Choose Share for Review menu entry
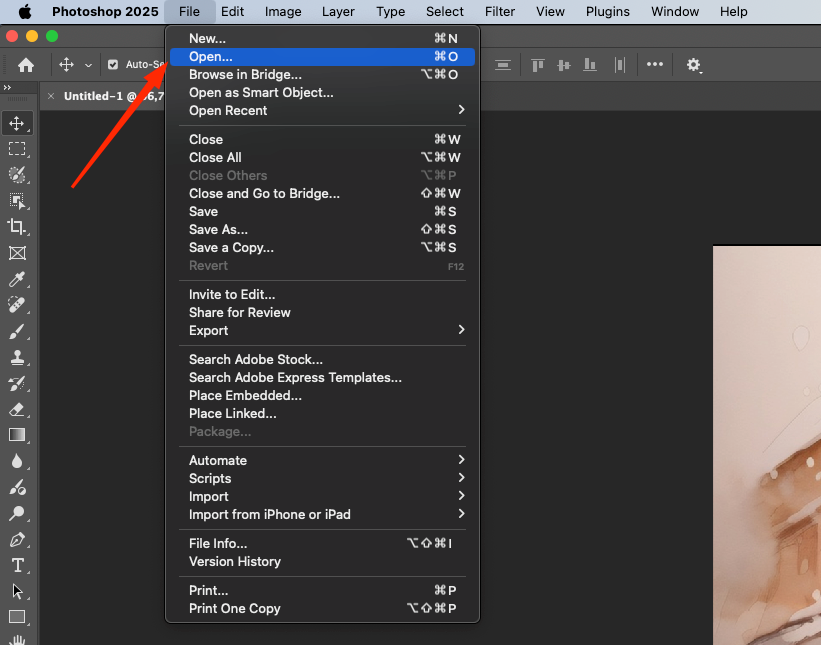821x645 pixels. point(322,313)
